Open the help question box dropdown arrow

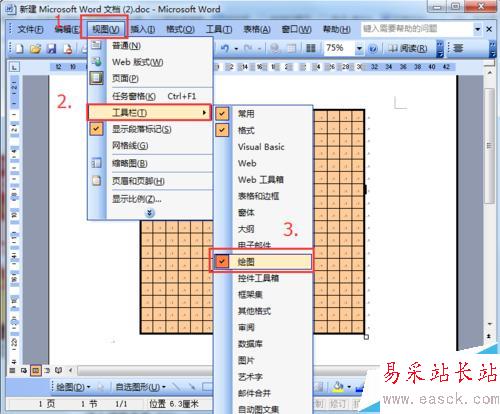point(477,29)
